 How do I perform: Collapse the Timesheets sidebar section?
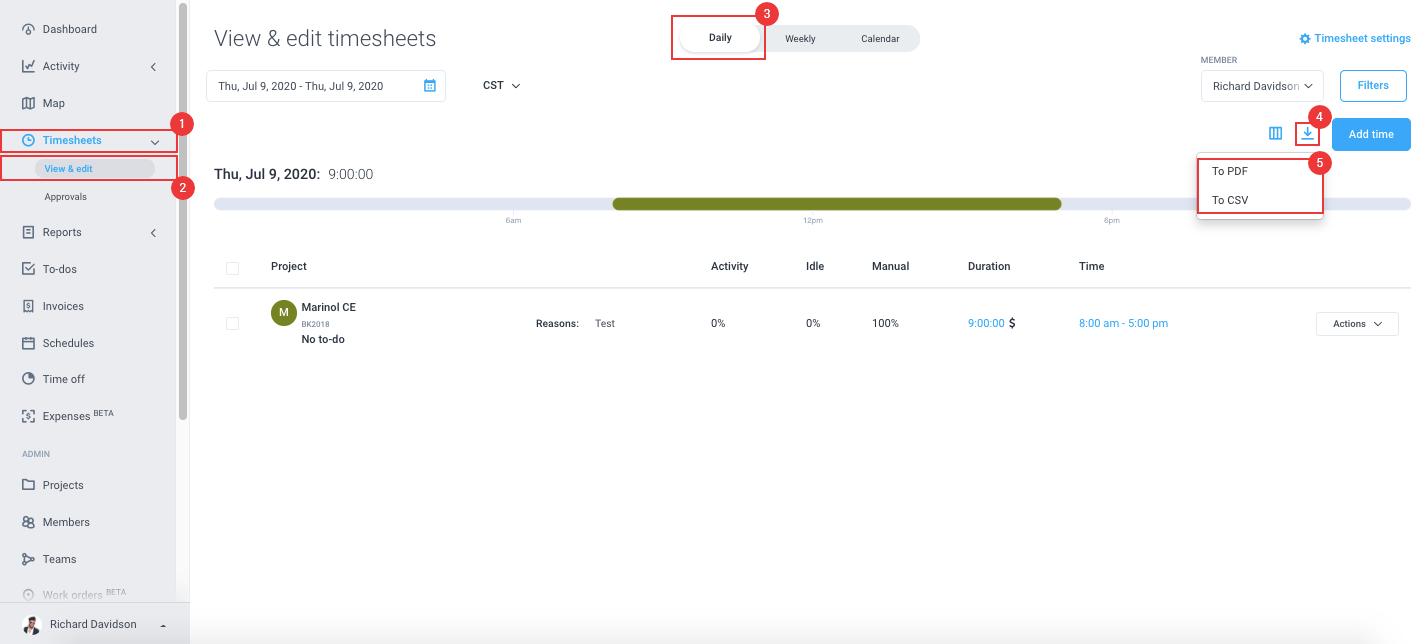point(156,141)
